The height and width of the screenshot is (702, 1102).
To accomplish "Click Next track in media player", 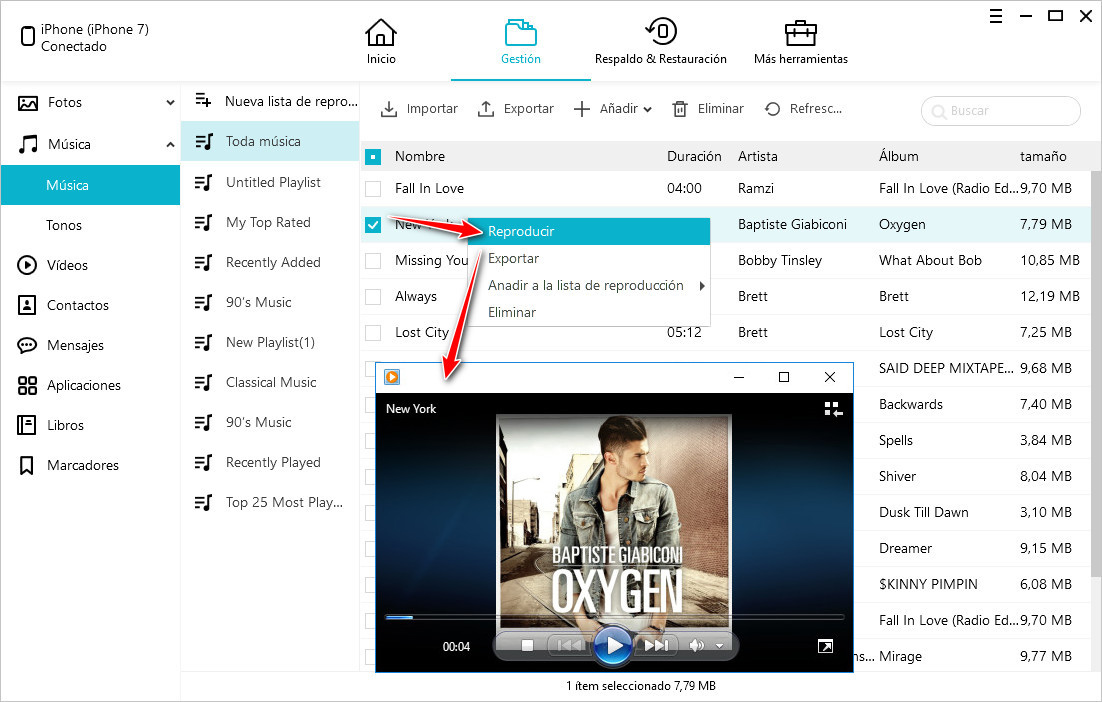I will coord(656,645).
